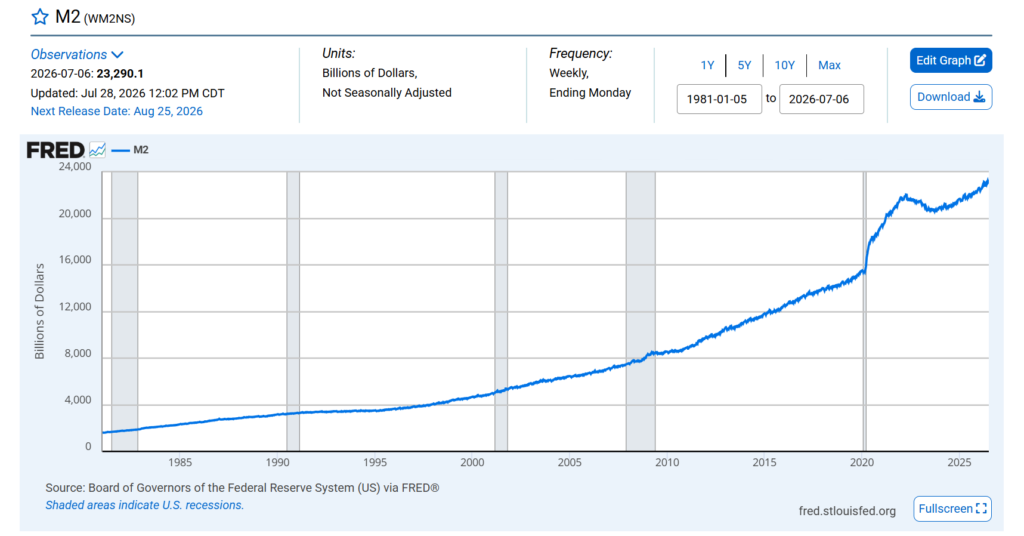Viewport: 1024px width, 536px height.
Task: Open the Shaded areas recessions link
Action: click(x=144, y=505)
